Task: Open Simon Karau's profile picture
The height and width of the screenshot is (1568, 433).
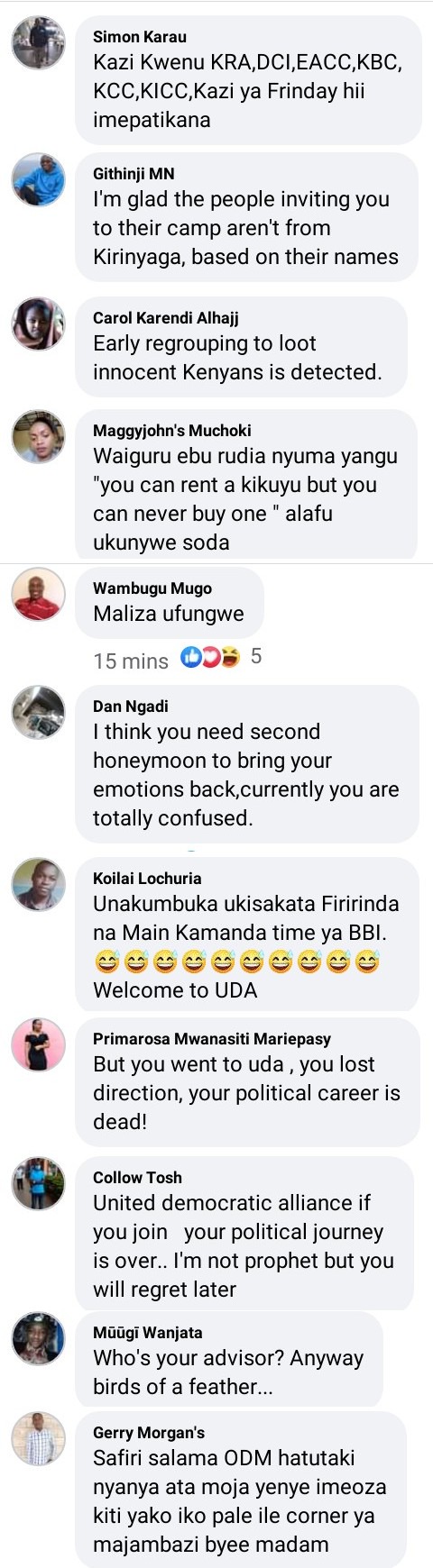Action: (38, 42)
